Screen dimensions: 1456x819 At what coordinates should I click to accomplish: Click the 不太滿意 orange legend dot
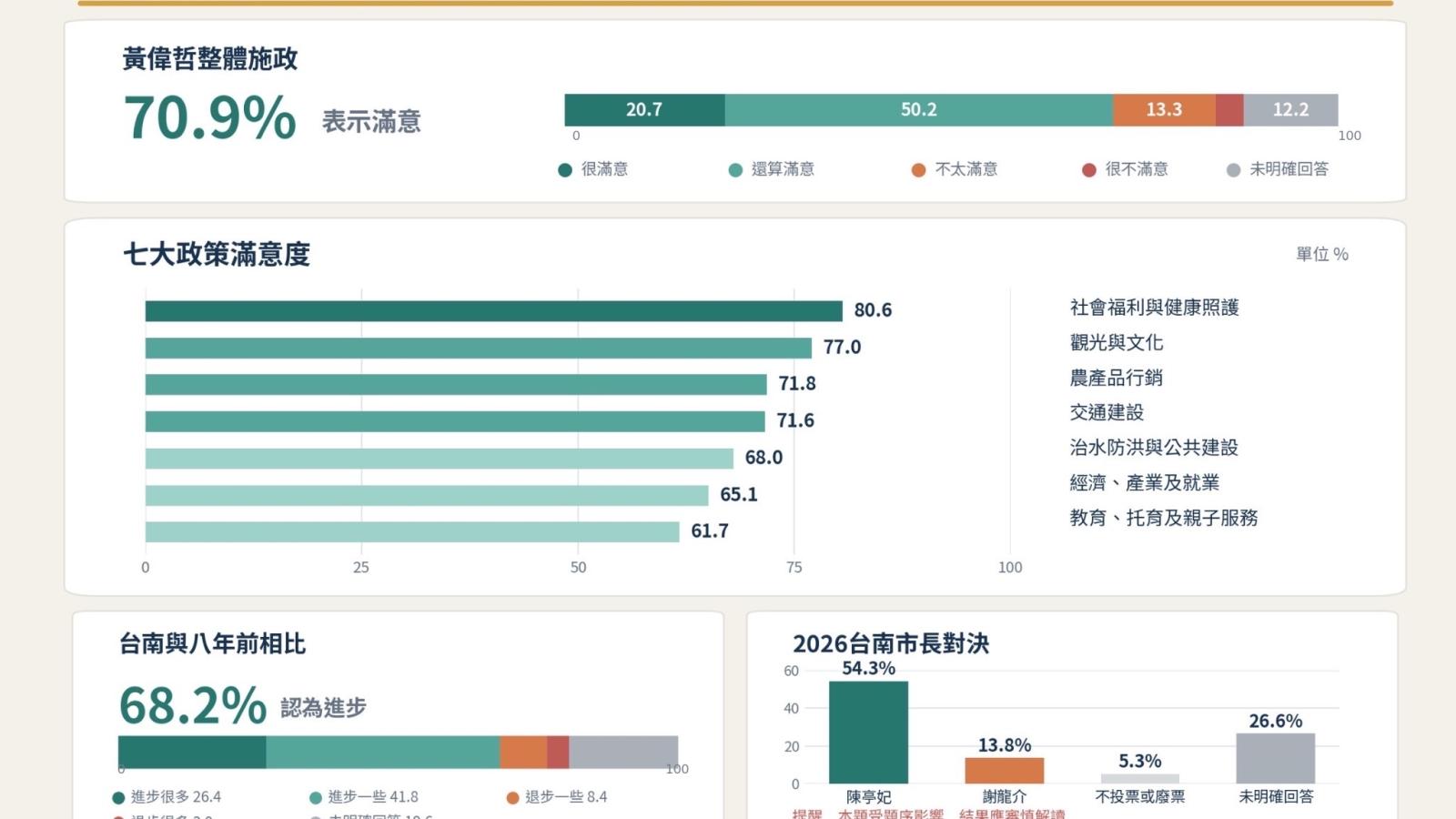coord(918,170)
